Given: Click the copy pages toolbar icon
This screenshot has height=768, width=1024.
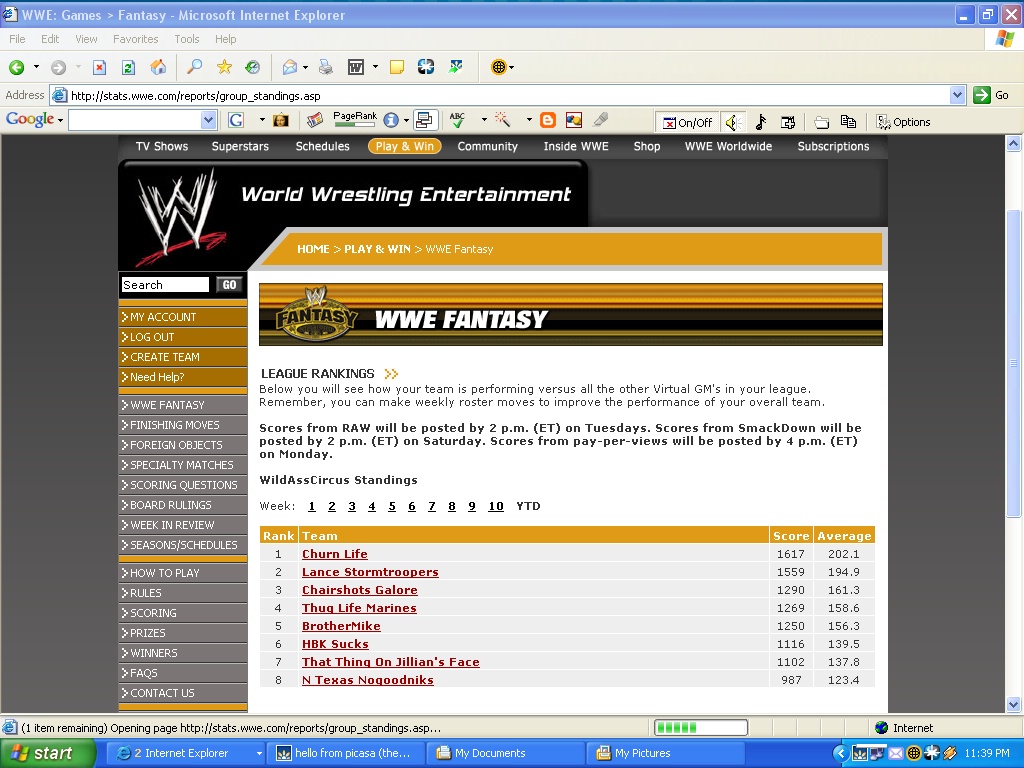Looking at the screenshot, I should click(848, 122).
